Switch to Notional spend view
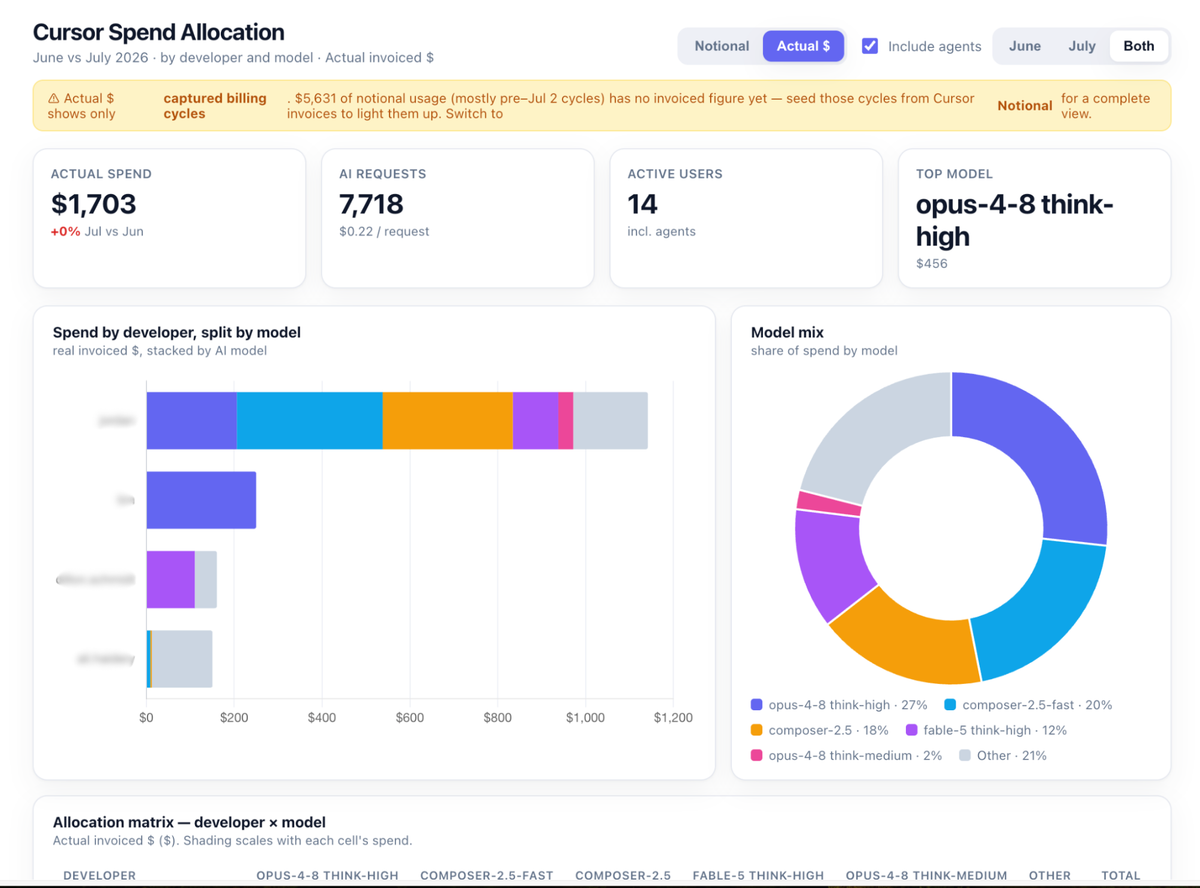Screen dimensions: 1200x888 click(x=721, y=46)
